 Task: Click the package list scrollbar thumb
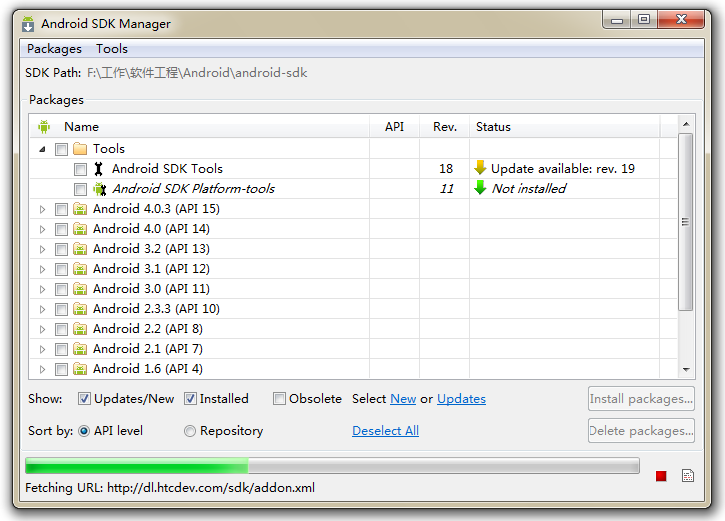point(686,222)
